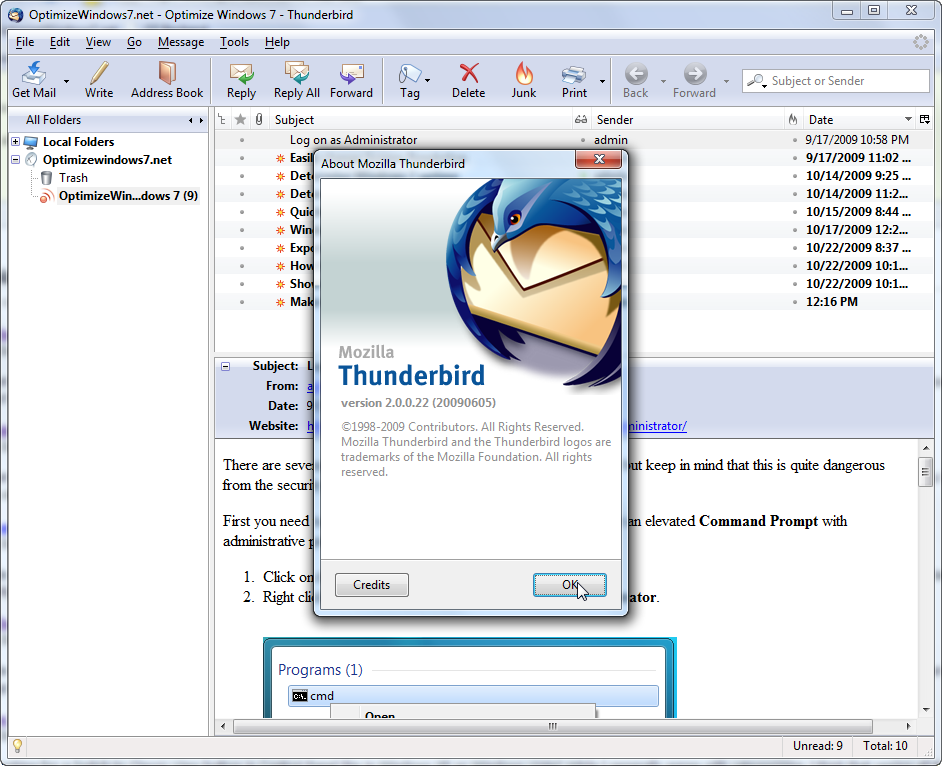Image resolution: width=942 pixels, height=766 pixels.
Task: Sort by the star column header
Action: coord(240,120)
